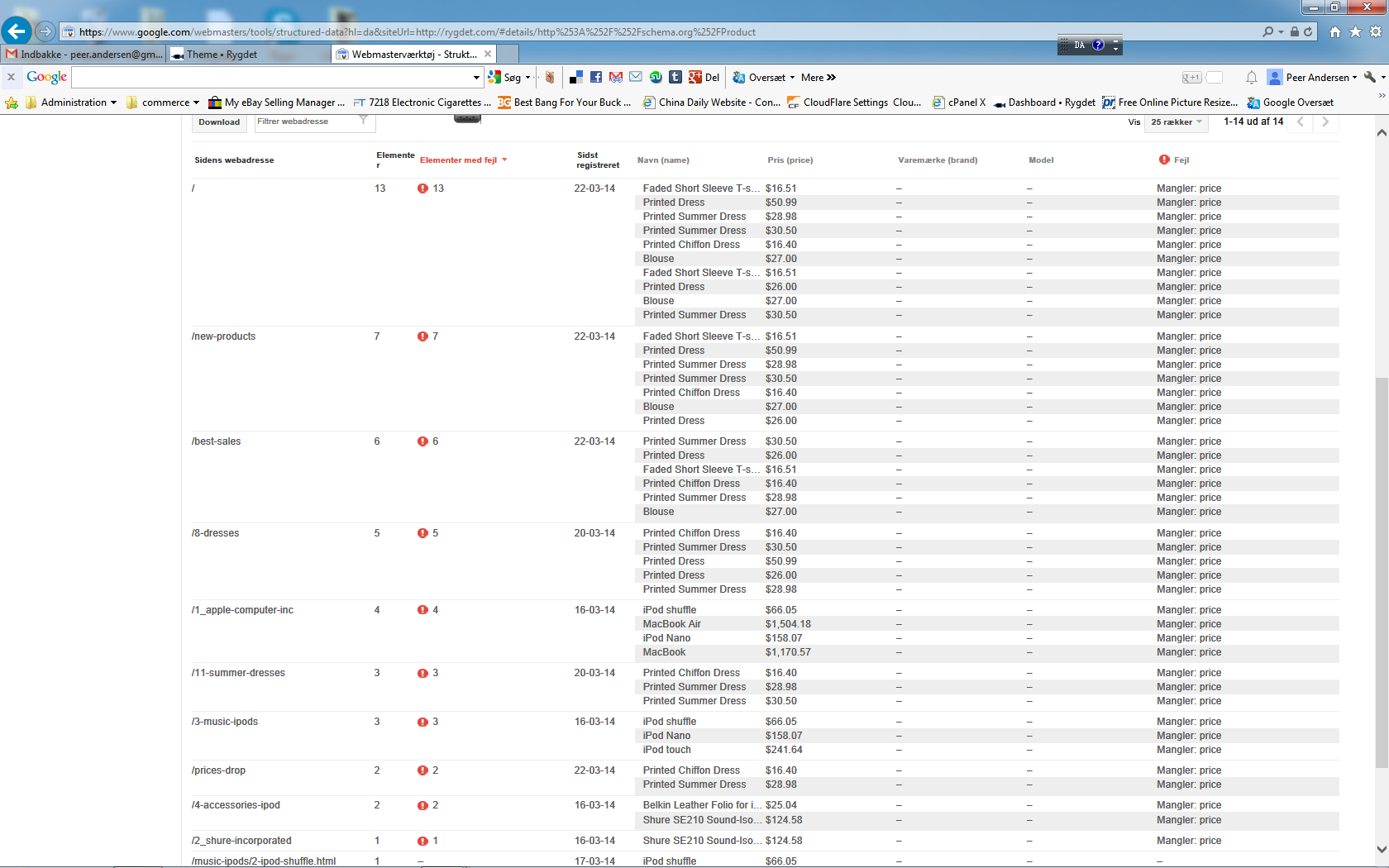Click the DA language indicator
This screenshot has height=868, width=1389.
tap(1079, 45)
